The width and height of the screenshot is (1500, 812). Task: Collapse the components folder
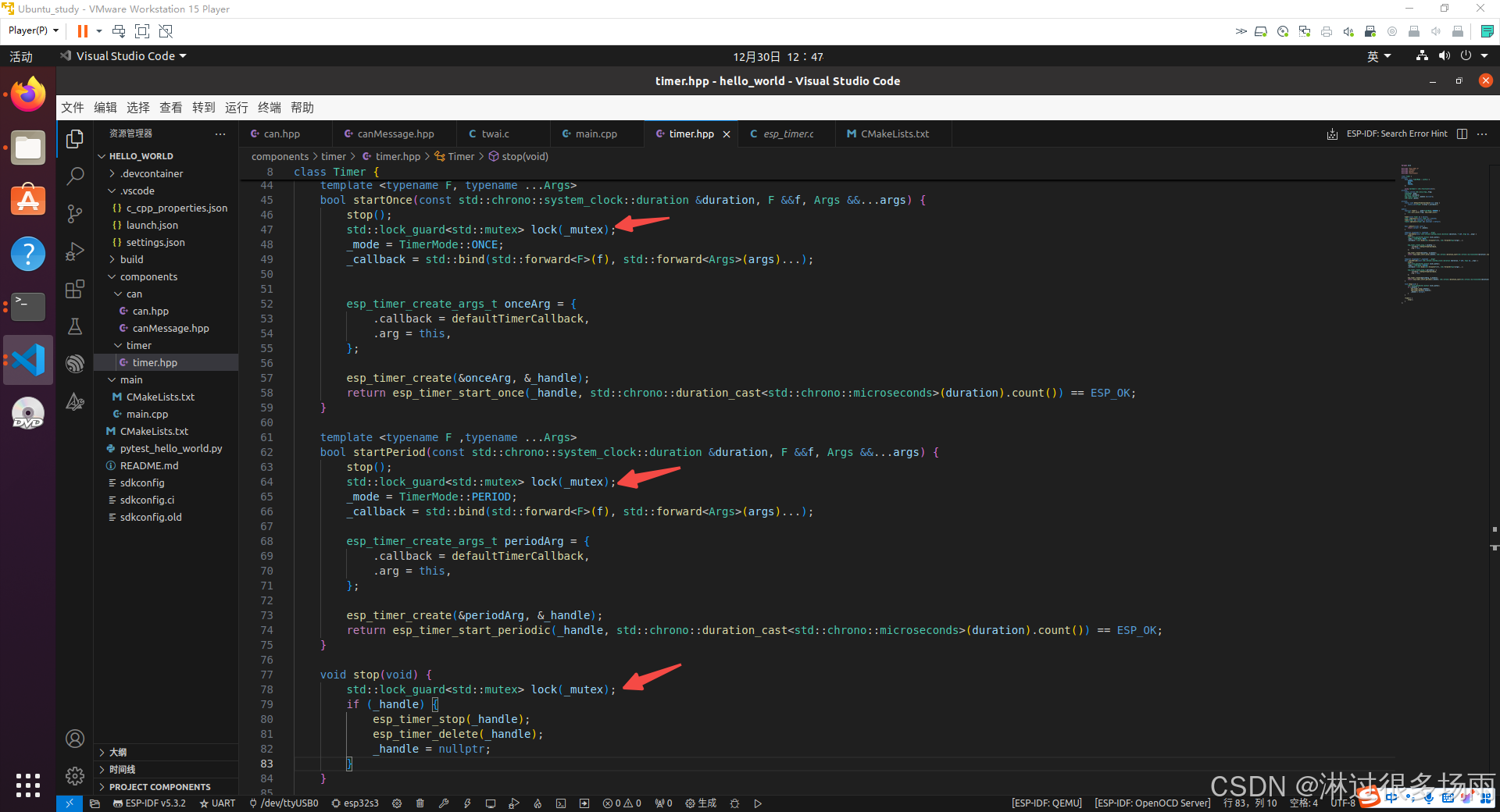point(166,276)
